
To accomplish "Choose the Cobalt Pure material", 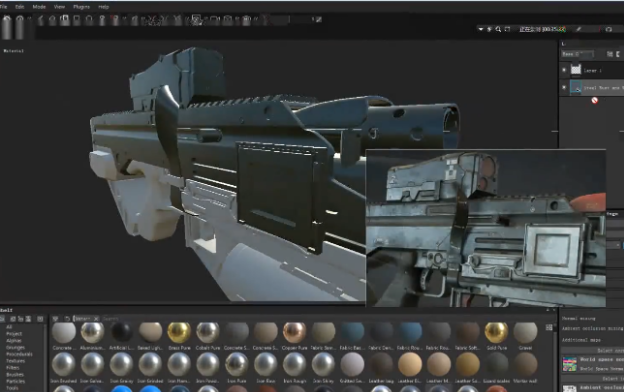I will pyautogui.click(x=208, y=333).
